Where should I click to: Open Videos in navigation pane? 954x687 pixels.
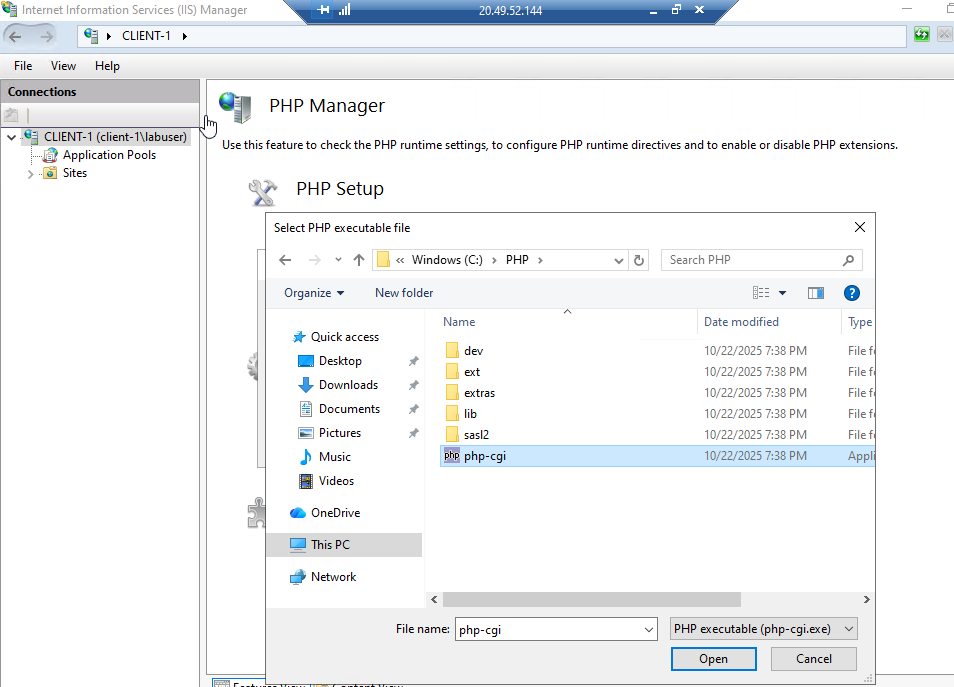coord(336,481)
